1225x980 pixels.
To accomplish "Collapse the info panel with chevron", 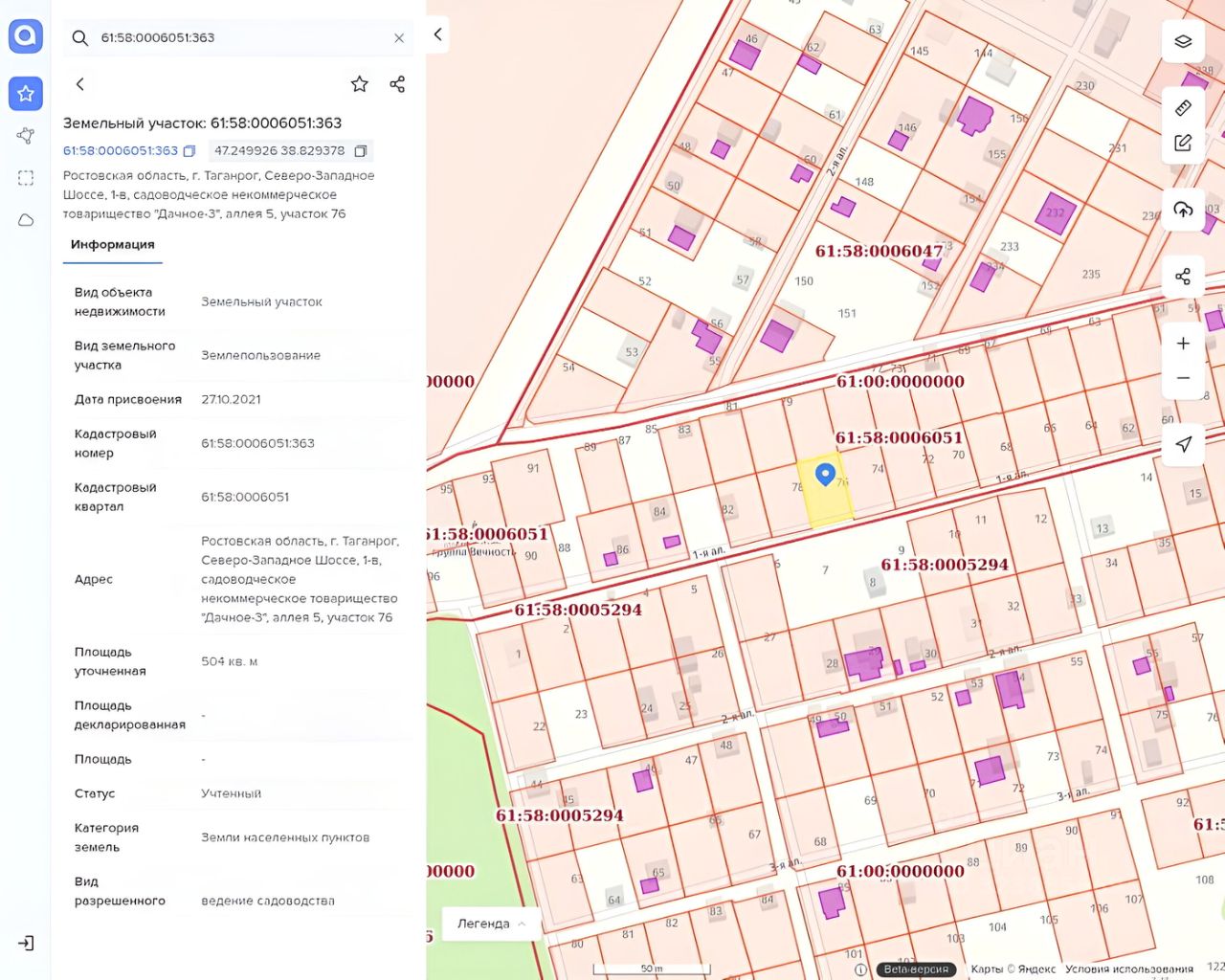I will pyautogui.click(x=437, y=34).
